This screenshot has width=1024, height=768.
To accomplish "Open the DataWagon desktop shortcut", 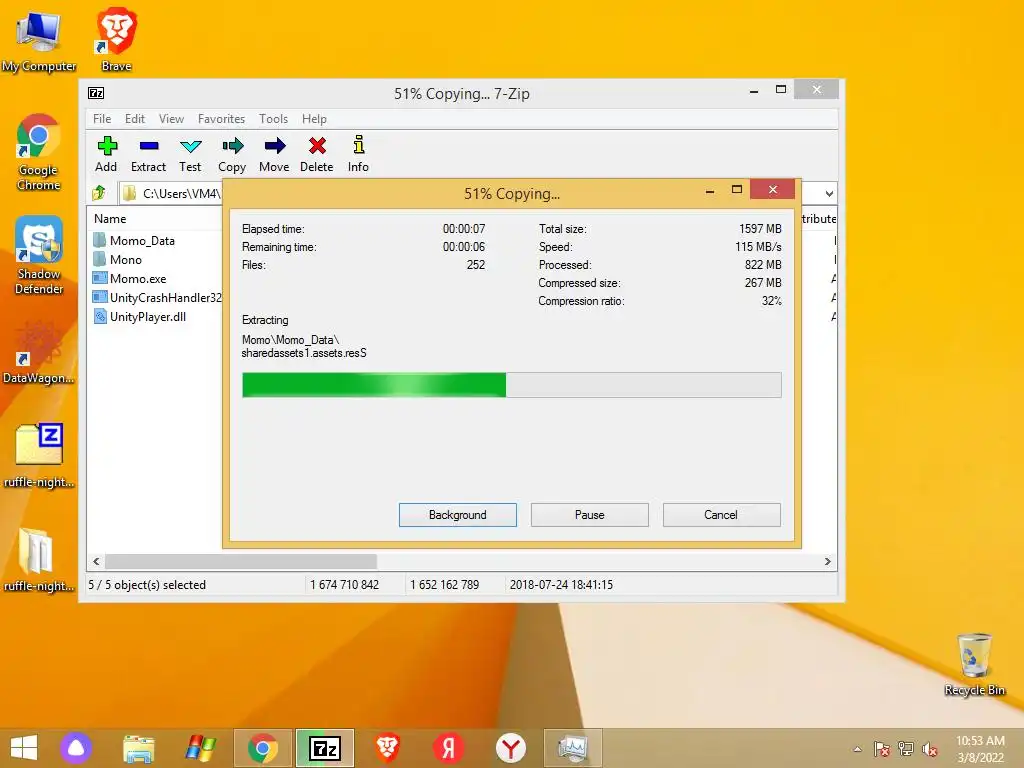I will coord(38,353).
